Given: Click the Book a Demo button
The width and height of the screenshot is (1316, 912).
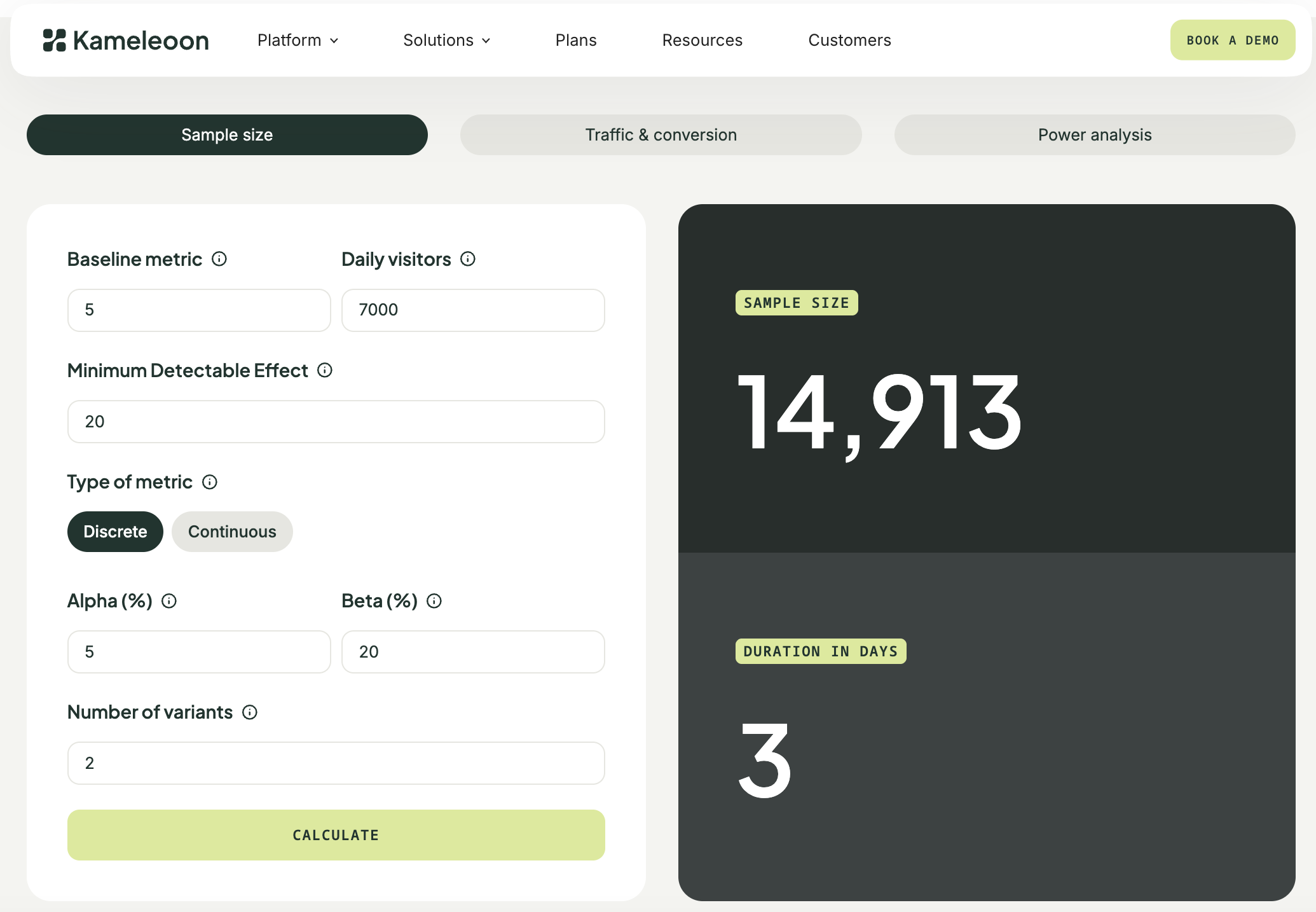Looking at the screenshot, I should pos(1233,40).
